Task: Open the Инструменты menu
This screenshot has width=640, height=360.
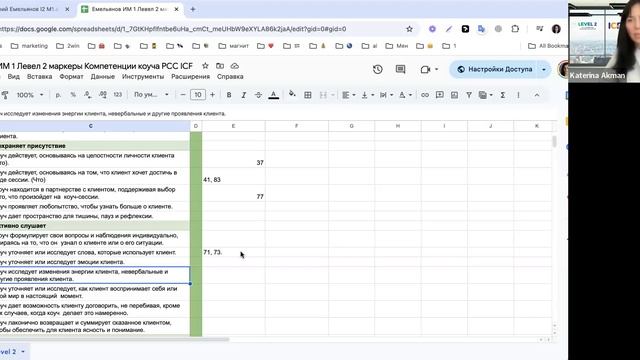Action: click(x=143, y=76)
